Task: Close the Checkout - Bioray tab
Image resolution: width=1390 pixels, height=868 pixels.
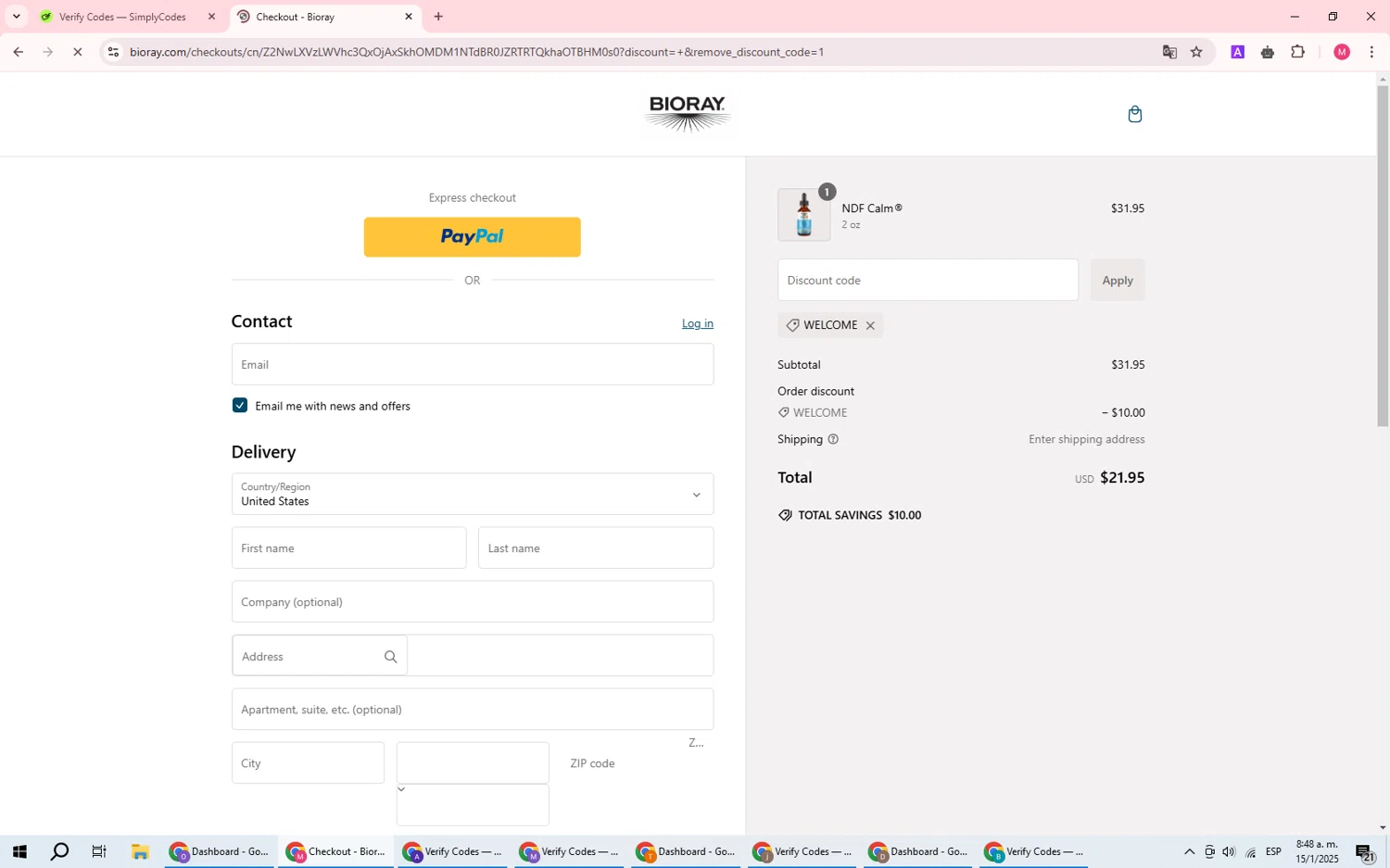Action: pyautogui.click(x=409, y=17)
